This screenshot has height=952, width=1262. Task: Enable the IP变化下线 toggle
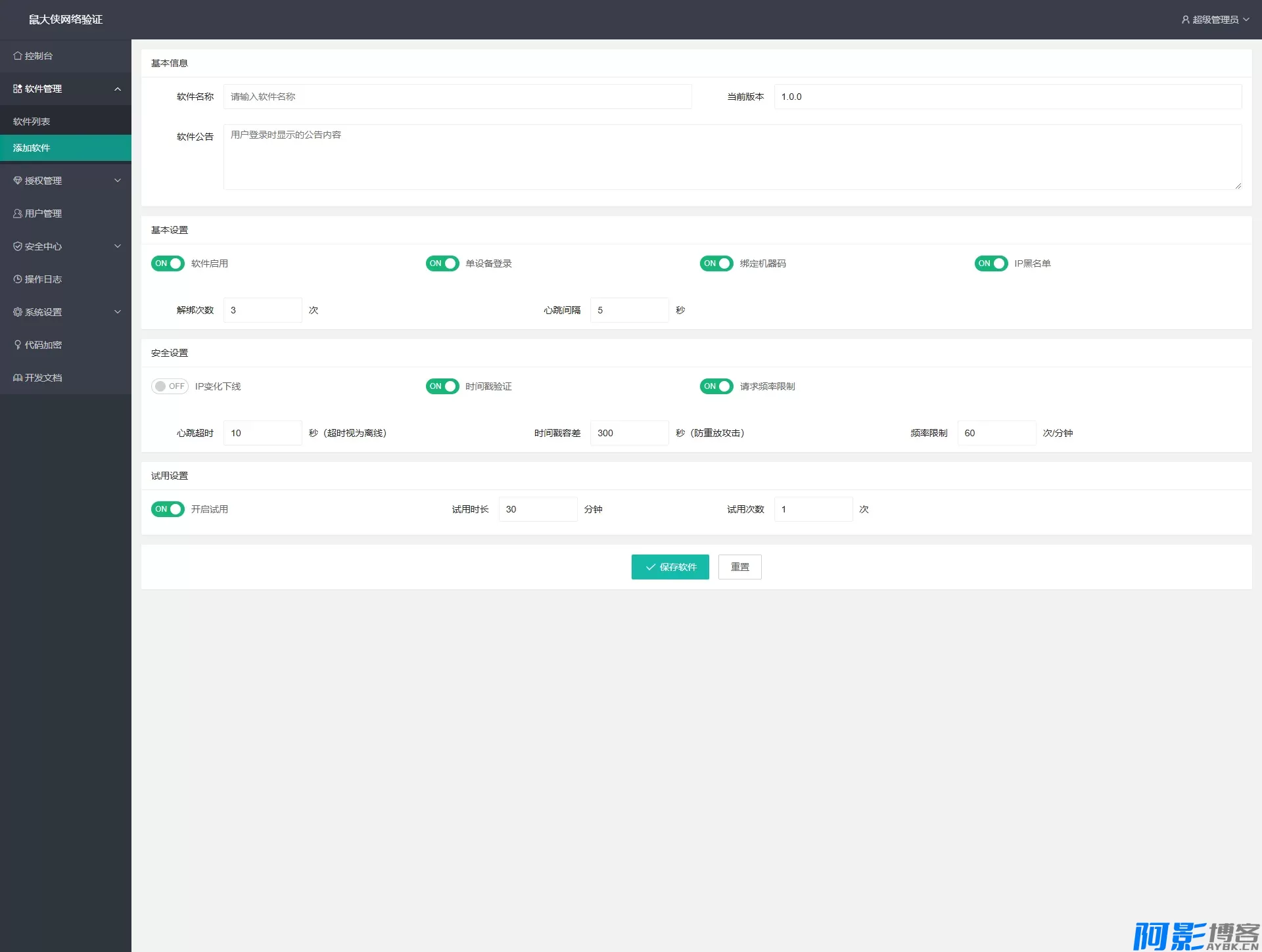[170, 386]
